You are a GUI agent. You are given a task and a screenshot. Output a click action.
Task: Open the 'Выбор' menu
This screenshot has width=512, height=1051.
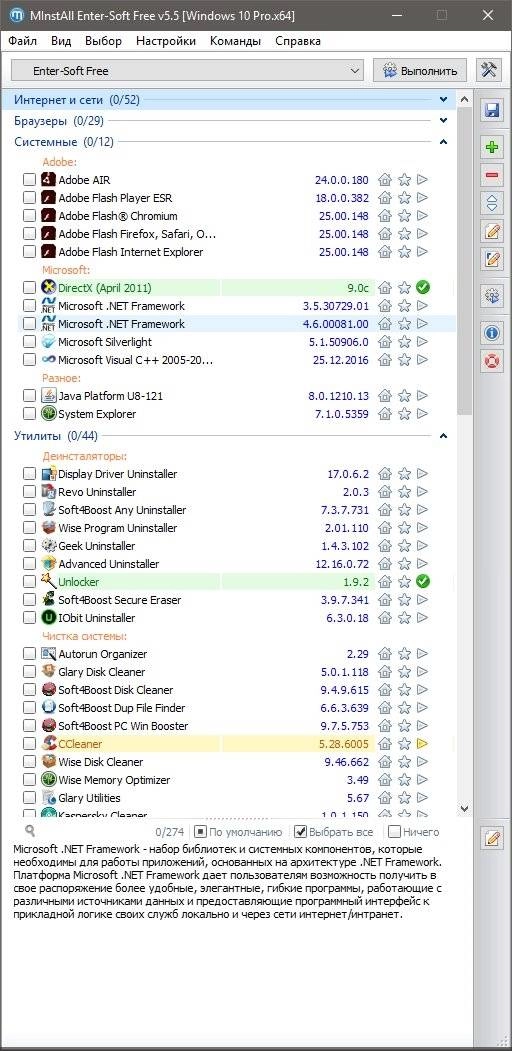tap(103, 41)
